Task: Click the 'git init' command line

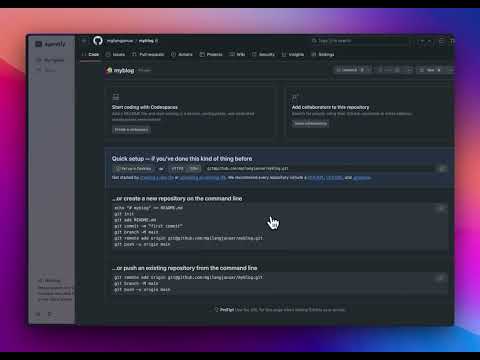Action: (124, 214)
